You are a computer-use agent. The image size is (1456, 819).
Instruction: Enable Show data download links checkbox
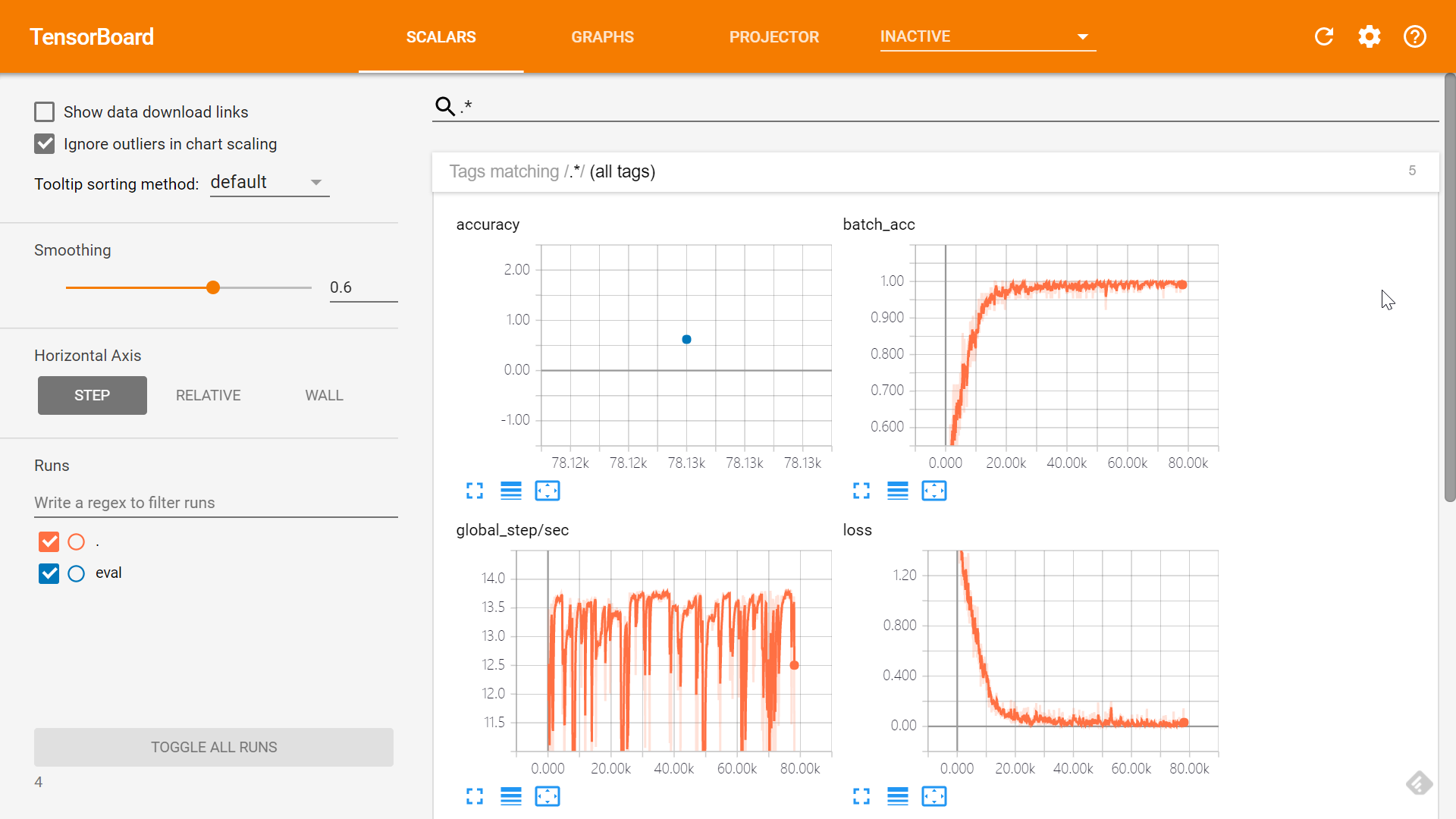pos(45,112)
